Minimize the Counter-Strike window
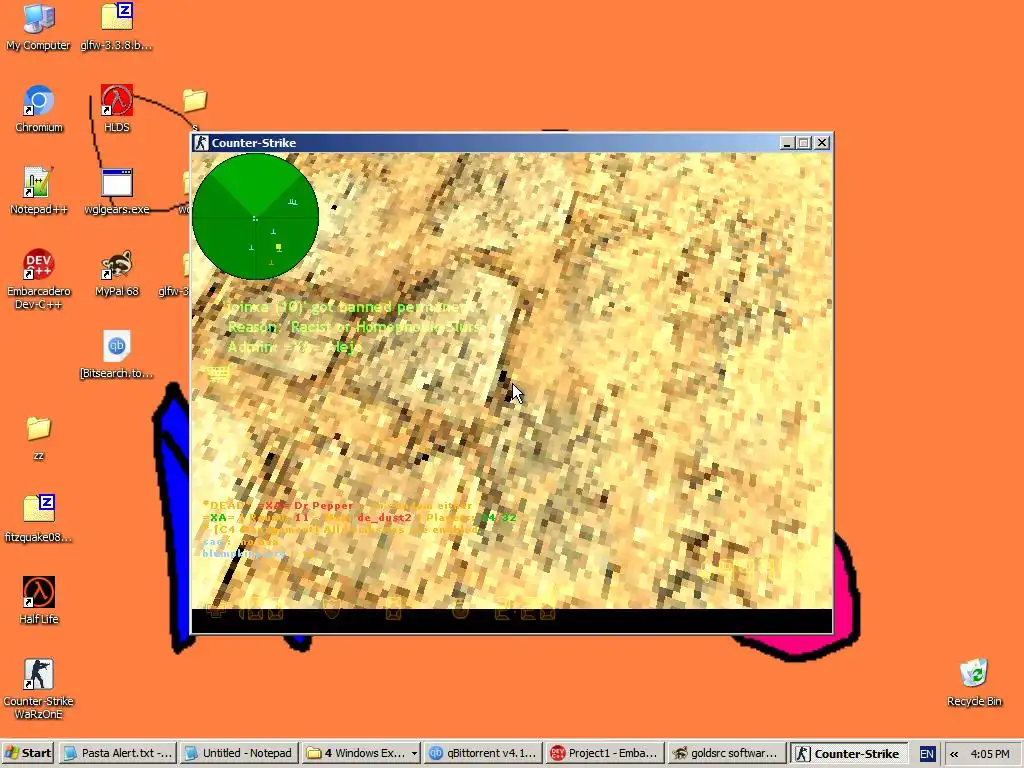The image size is (1024, 768). coord(787,143)
